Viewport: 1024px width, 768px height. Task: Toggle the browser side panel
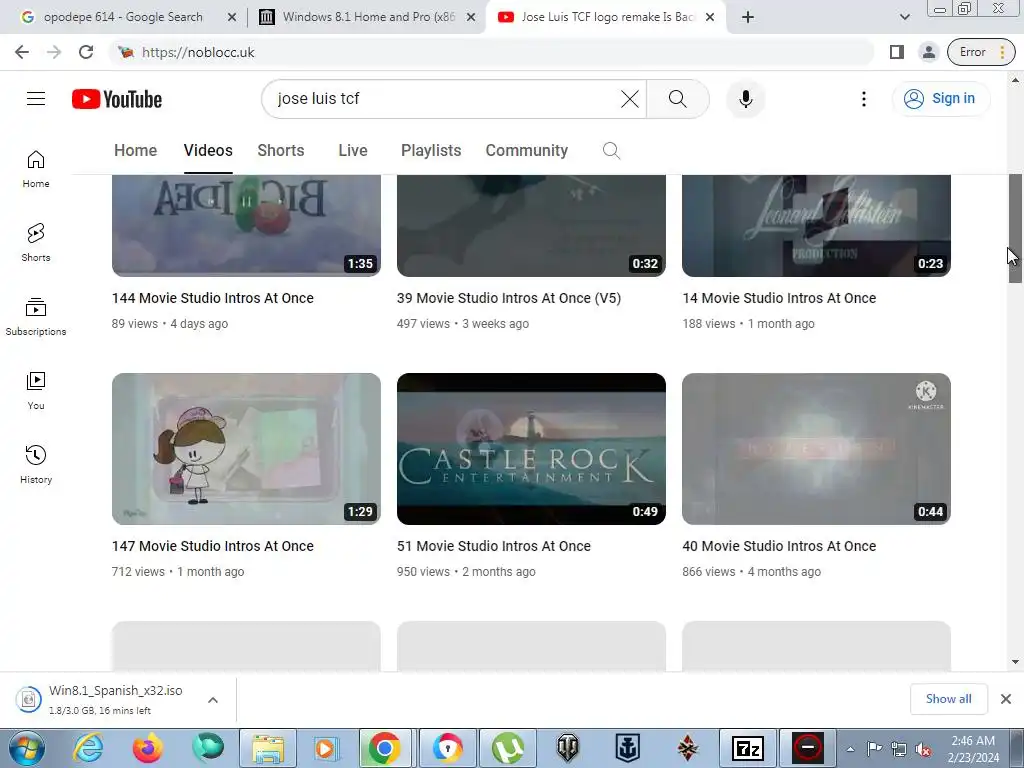[897, 52]
